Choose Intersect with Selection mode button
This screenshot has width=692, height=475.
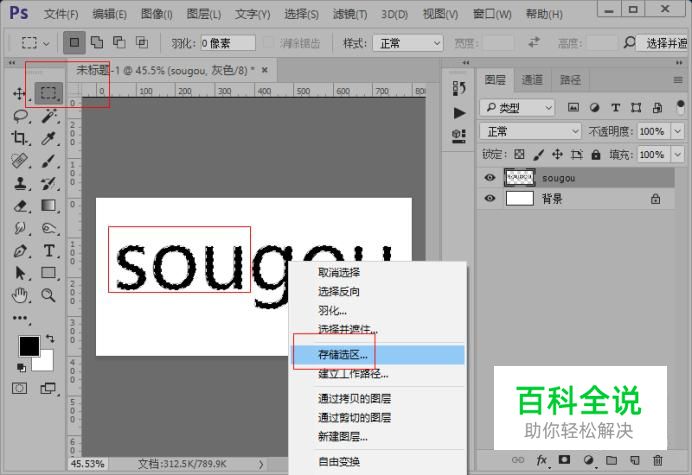pyautogui.click(x=142, y=42)
